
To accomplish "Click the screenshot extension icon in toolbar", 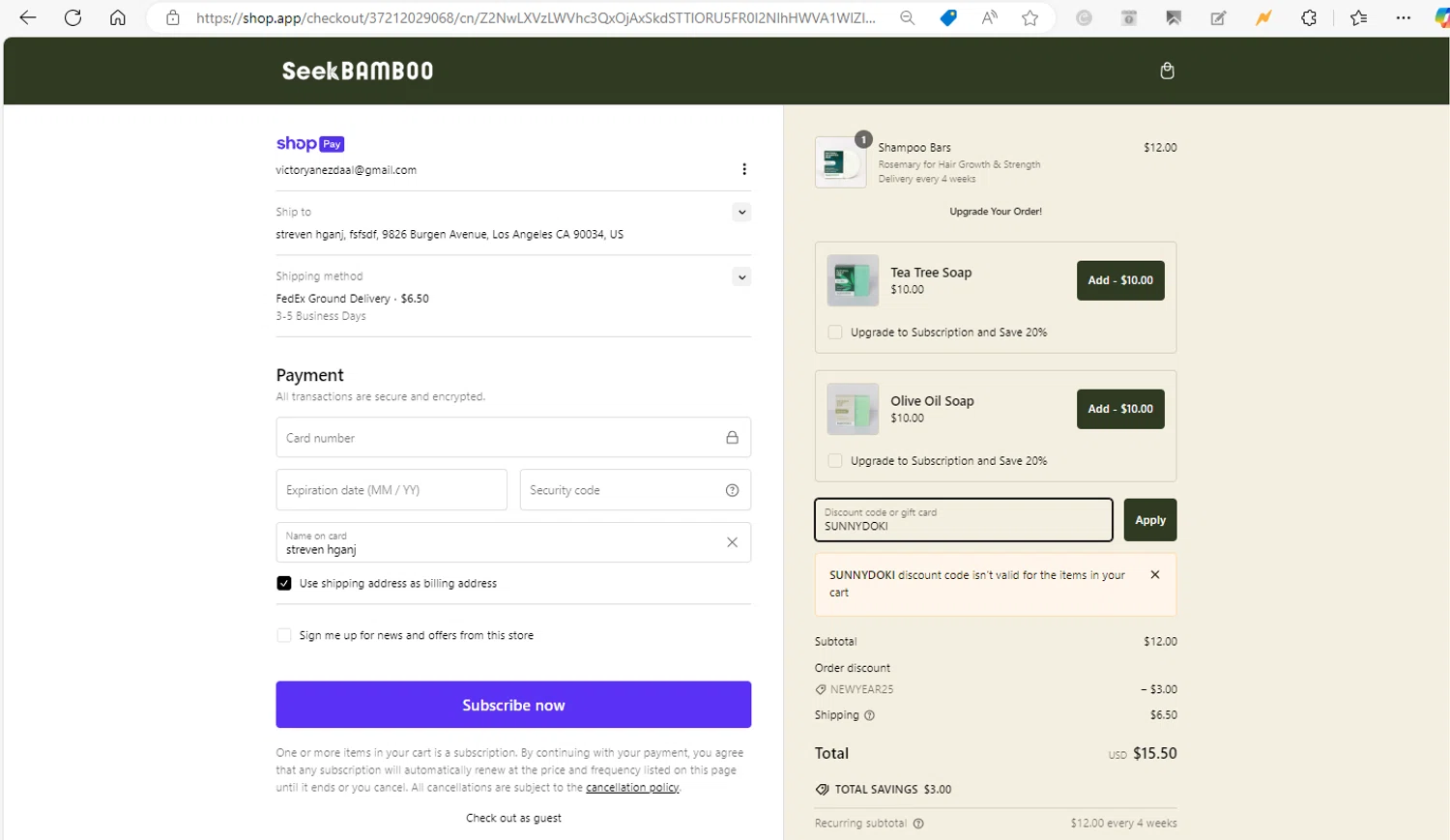I will 1174,17.
